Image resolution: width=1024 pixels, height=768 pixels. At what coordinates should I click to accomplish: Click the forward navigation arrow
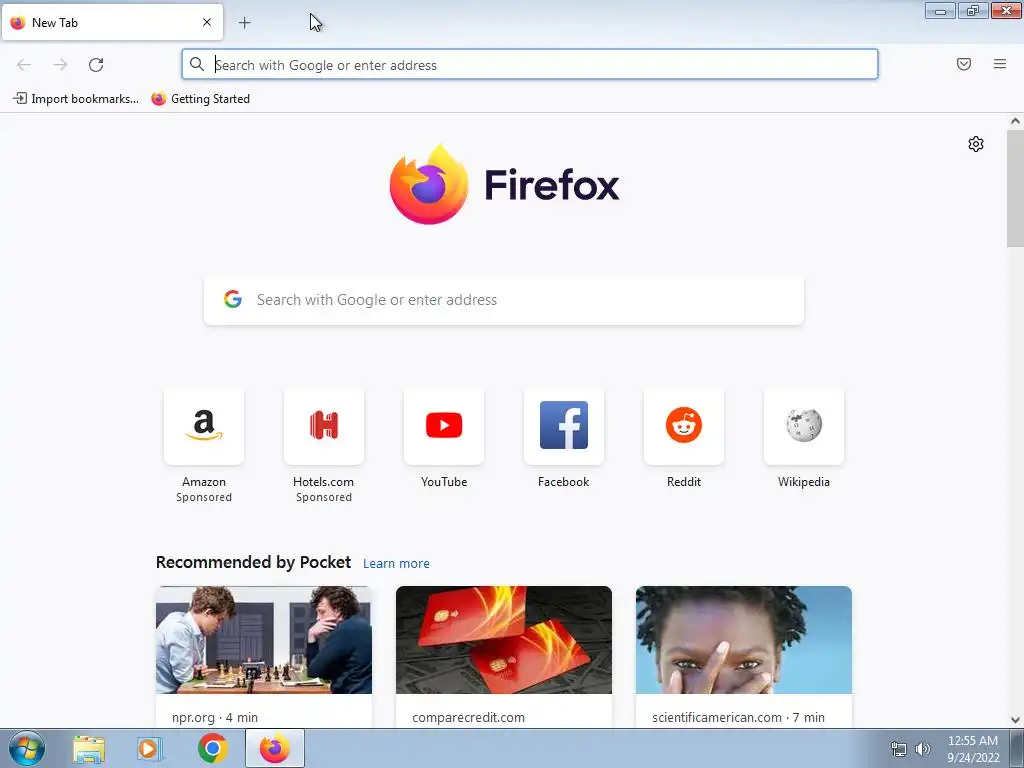60,65
